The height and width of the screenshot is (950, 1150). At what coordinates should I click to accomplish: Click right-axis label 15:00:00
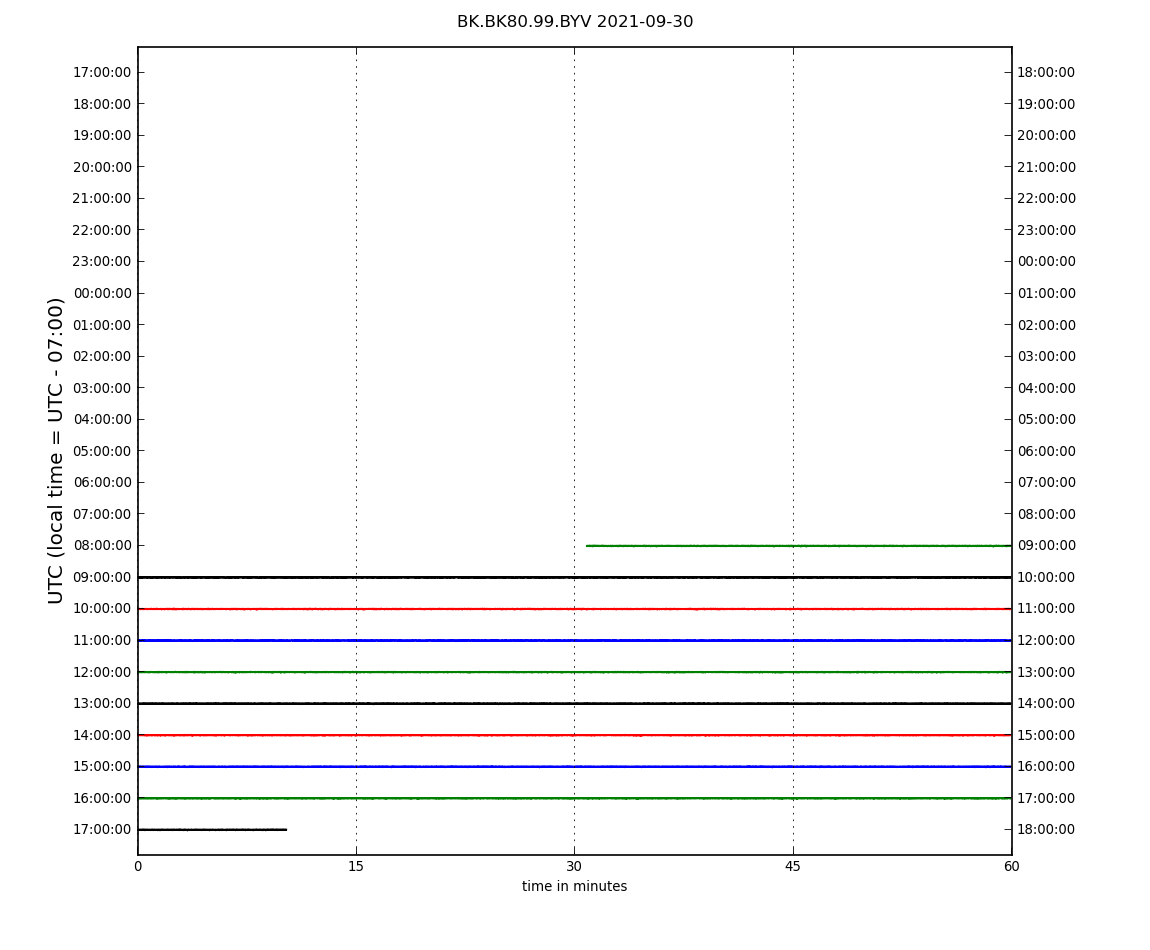pyautogui.click(x=1047, y=735)
